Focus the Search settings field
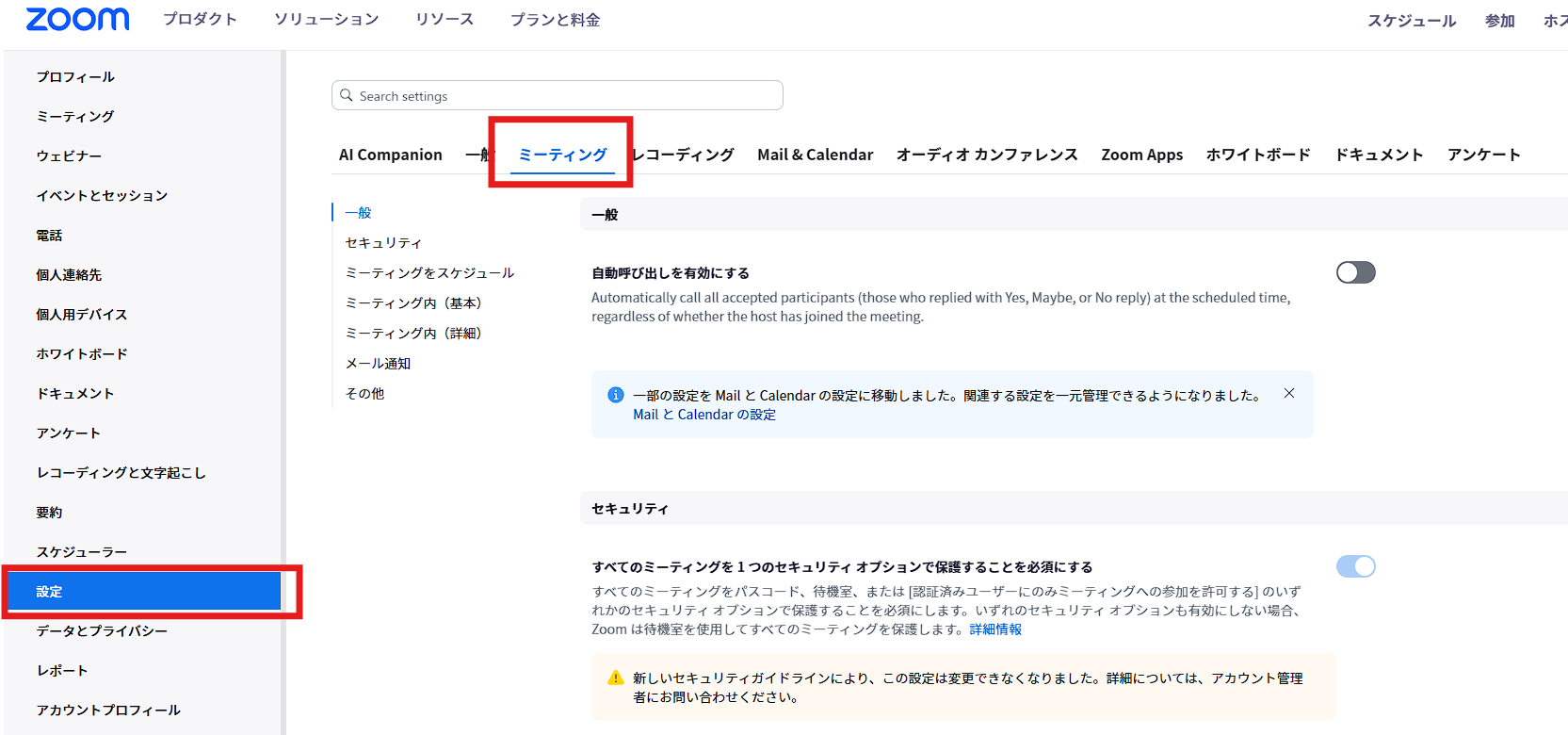This screenshot has height=735, width=1568. [558, 95]
